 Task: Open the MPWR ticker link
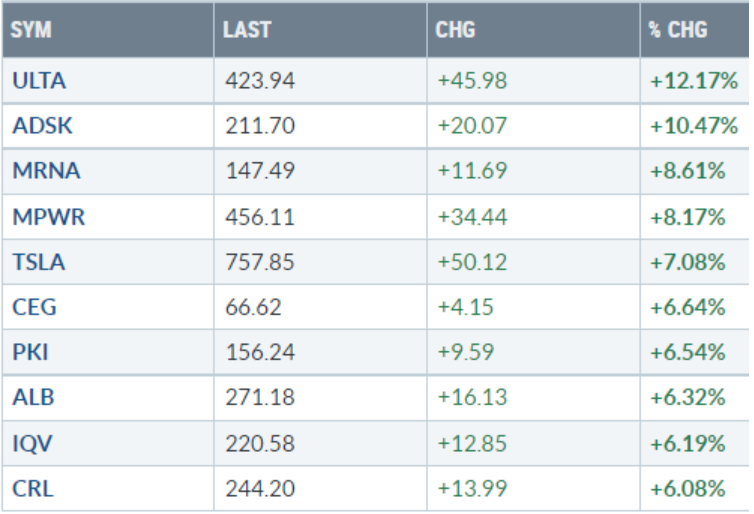(x=48, y=216)
